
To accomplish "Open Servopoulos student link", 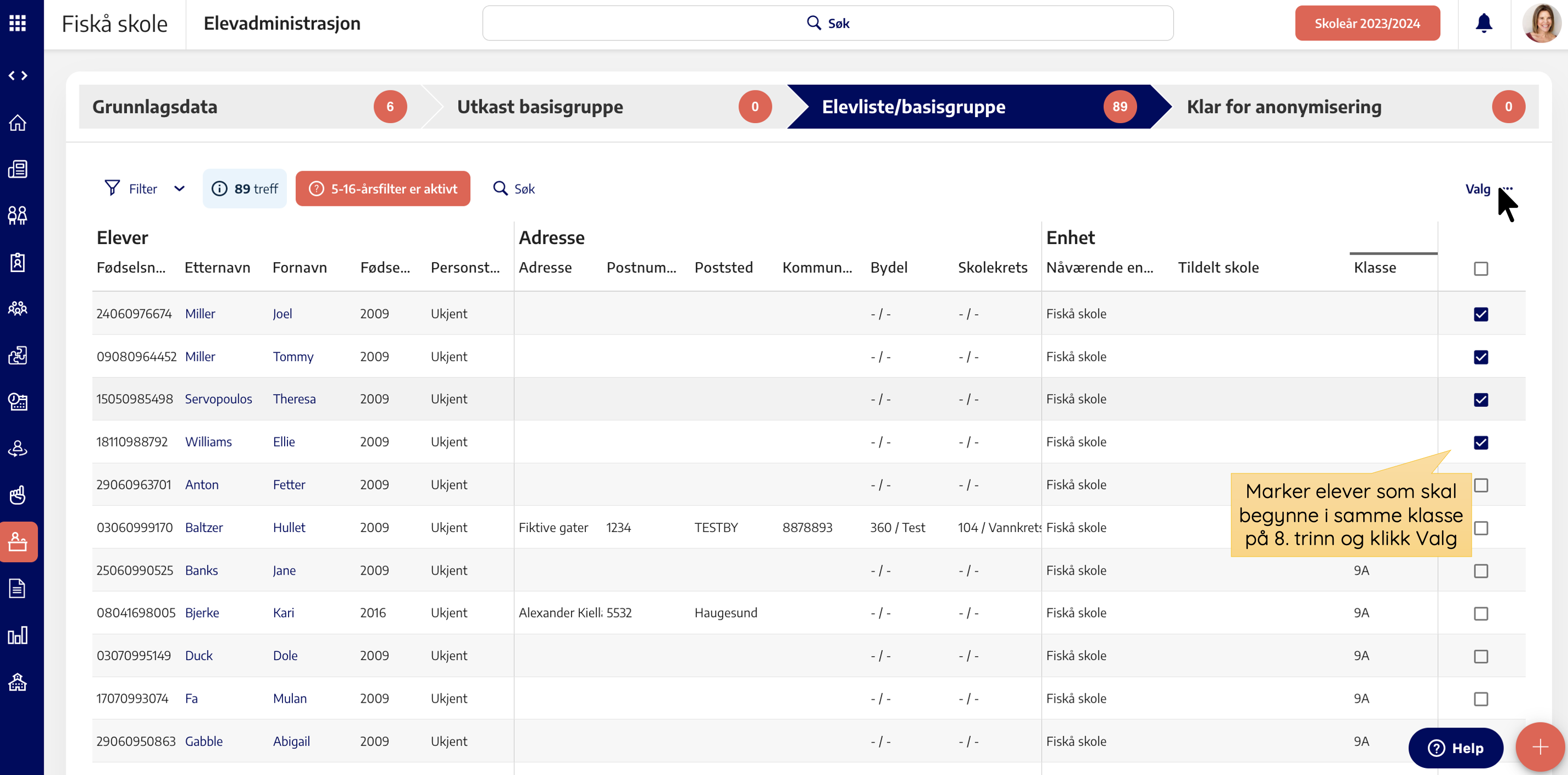I will coord(218,399).
